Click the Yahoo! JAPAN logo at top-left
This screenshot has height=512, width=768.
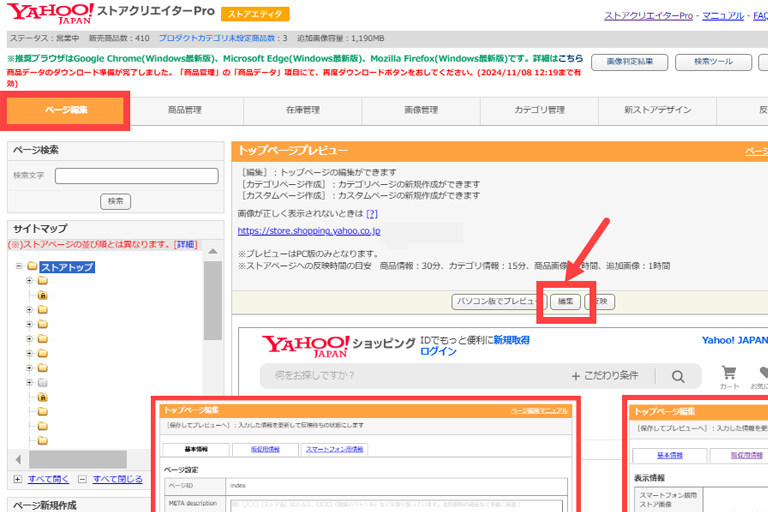tap(50, 13)
